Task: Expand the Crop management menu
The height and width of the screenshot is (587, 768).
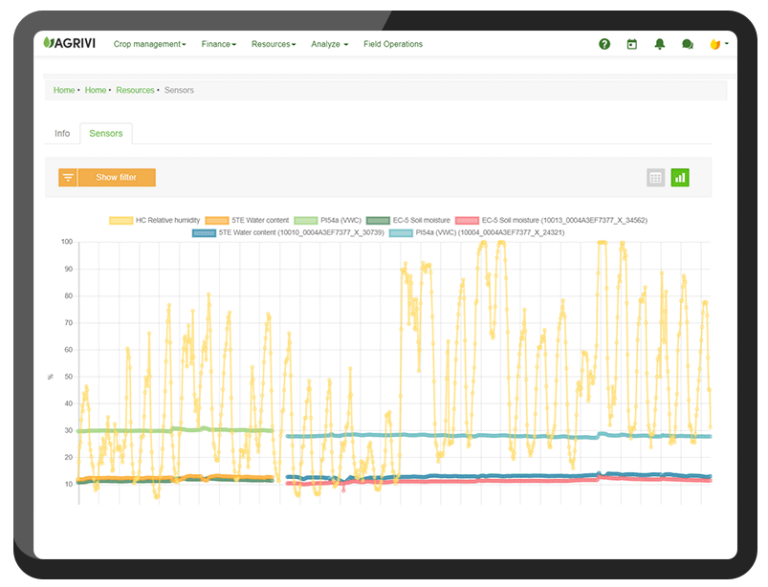Action: click(150, 44)
